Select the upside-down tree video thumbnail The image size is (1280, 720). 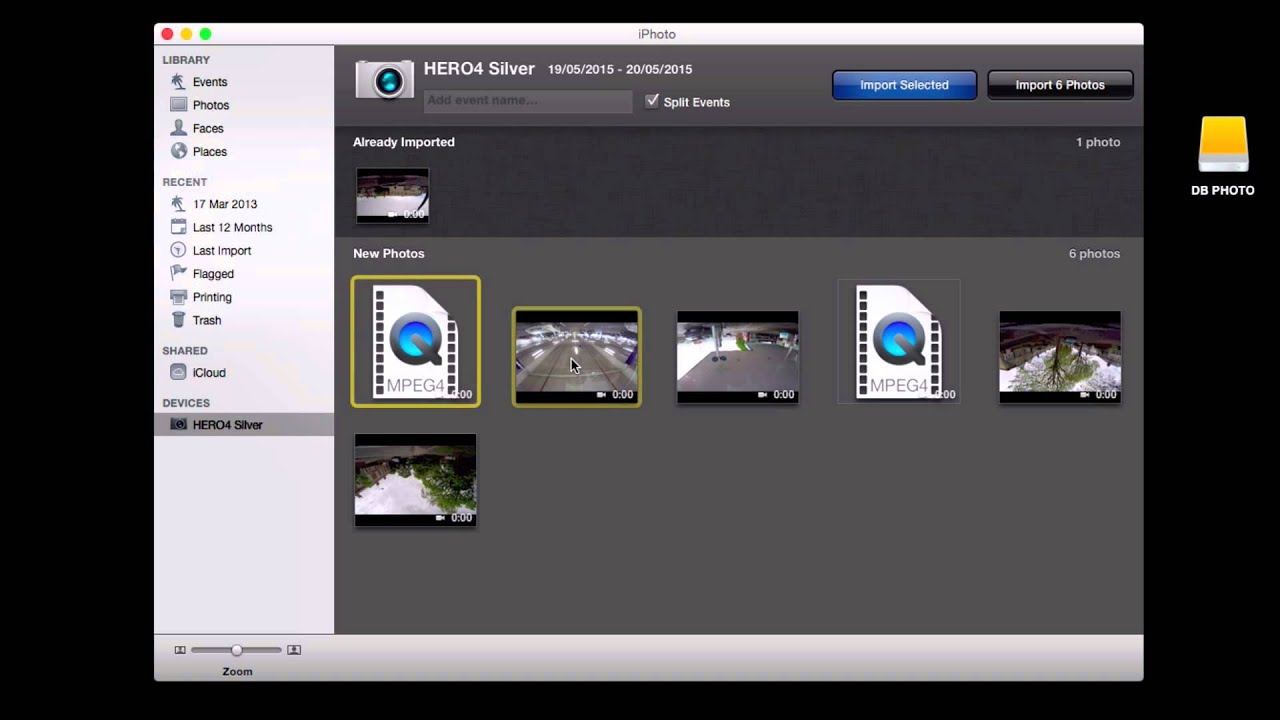(x=1060, y=357)
